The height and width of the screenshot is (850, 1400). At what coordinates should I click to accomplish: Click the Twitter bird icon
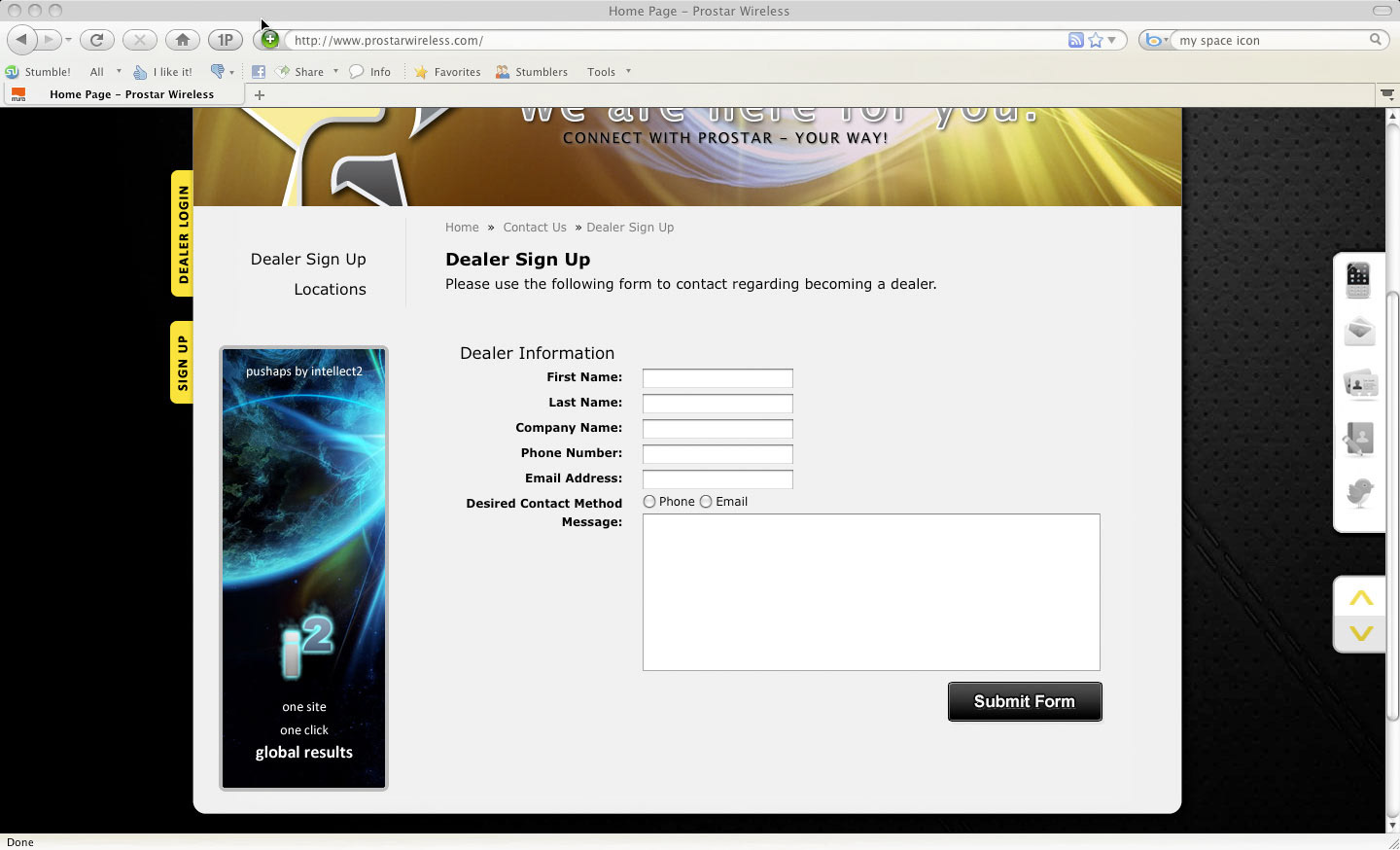point(1360,493)
